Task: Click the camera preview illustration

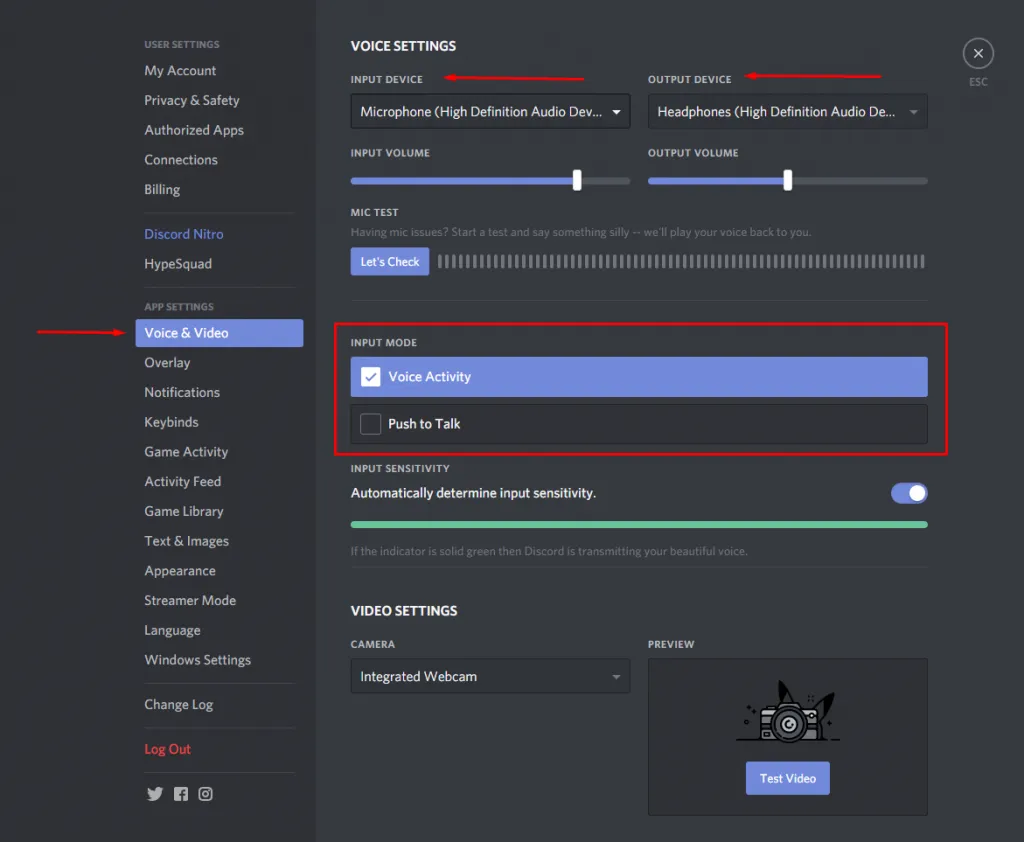Action: tap(788, 711)
